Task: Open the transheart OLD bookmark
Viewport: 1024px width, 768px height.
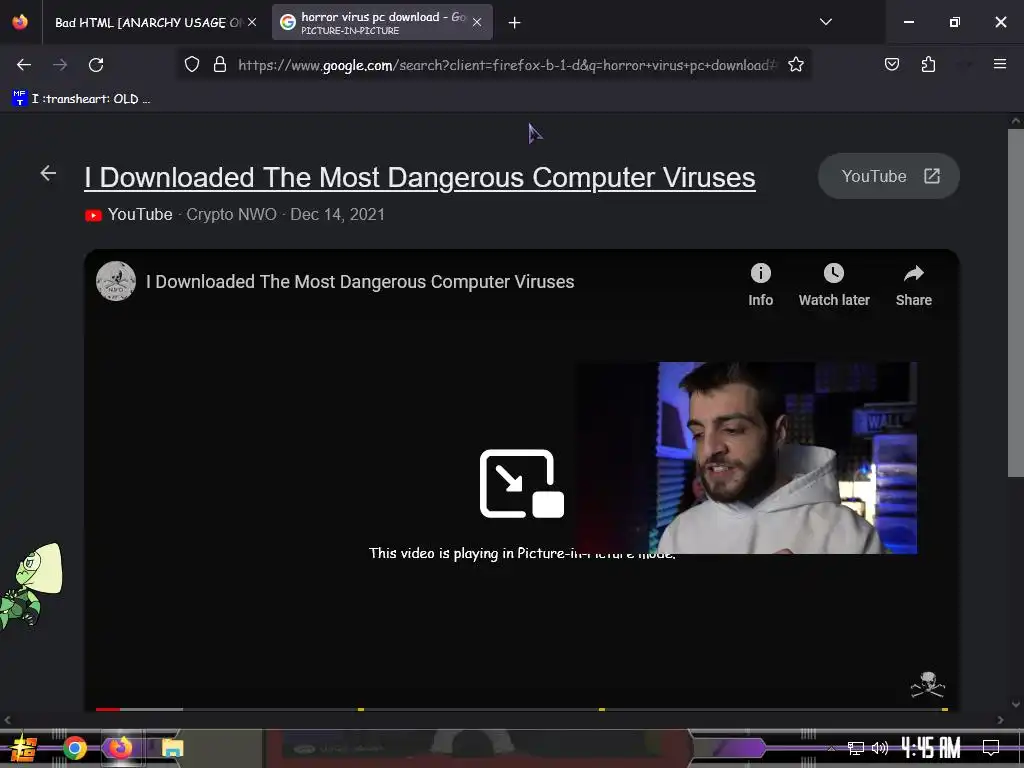Action: (x=81, y=99)
